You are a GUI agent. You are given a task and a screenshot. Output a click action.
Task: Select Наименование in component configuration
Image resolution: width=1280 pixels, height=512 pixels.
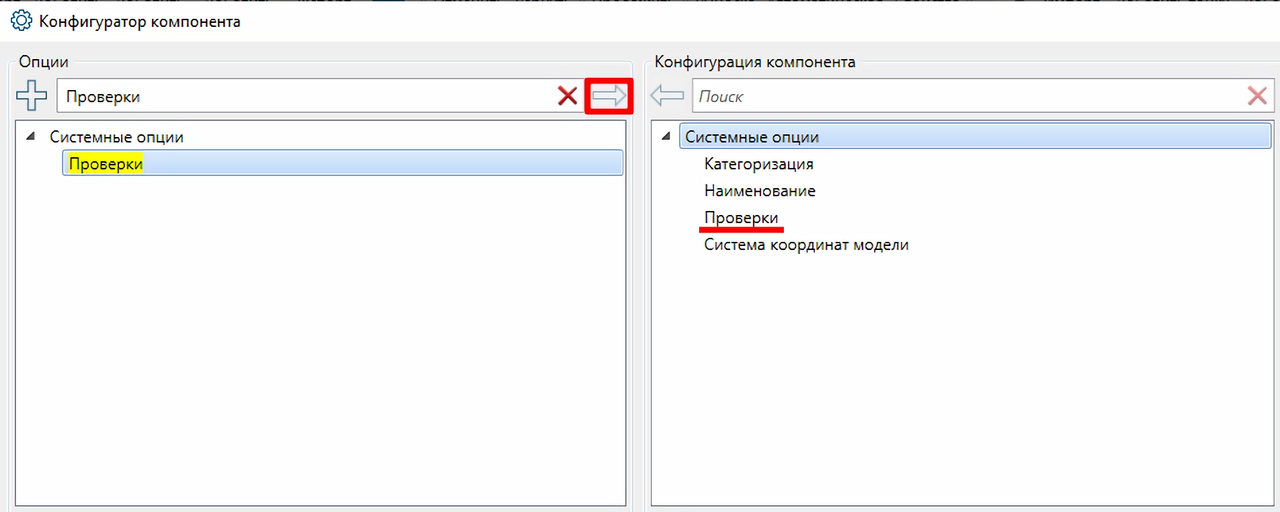click(x=760, y=190)
